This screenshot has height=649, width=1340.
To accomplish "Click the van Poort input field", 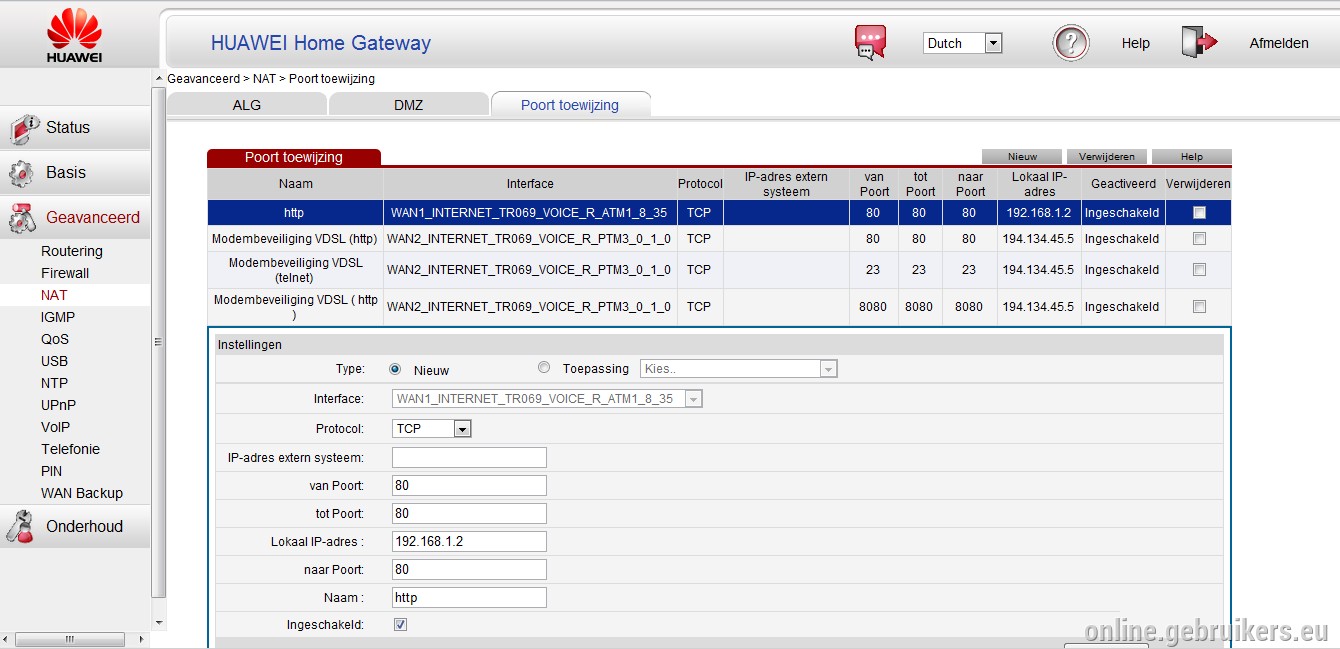I will [469, 486].
